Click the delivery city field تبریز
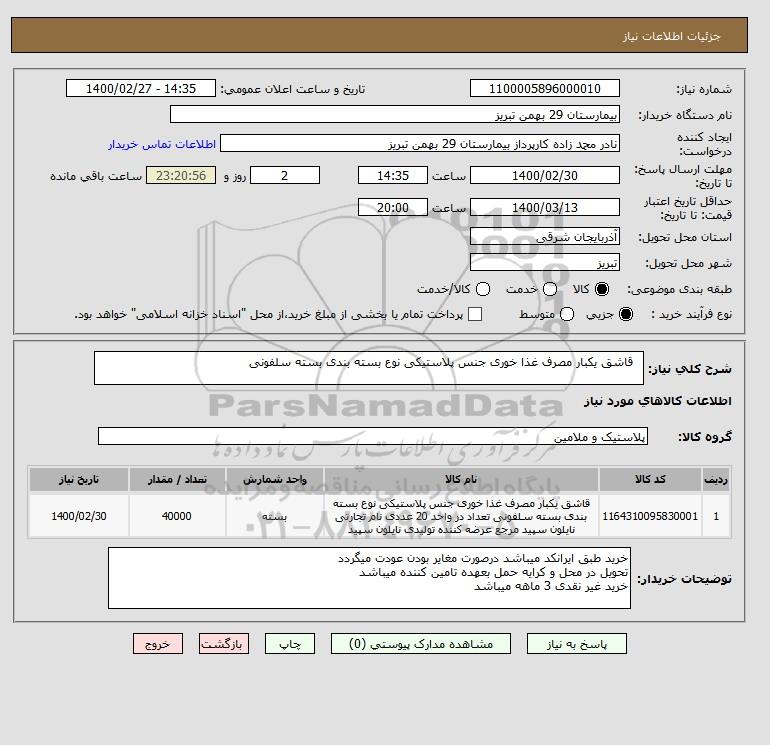770x745 pixels. (x=545, y=262)
